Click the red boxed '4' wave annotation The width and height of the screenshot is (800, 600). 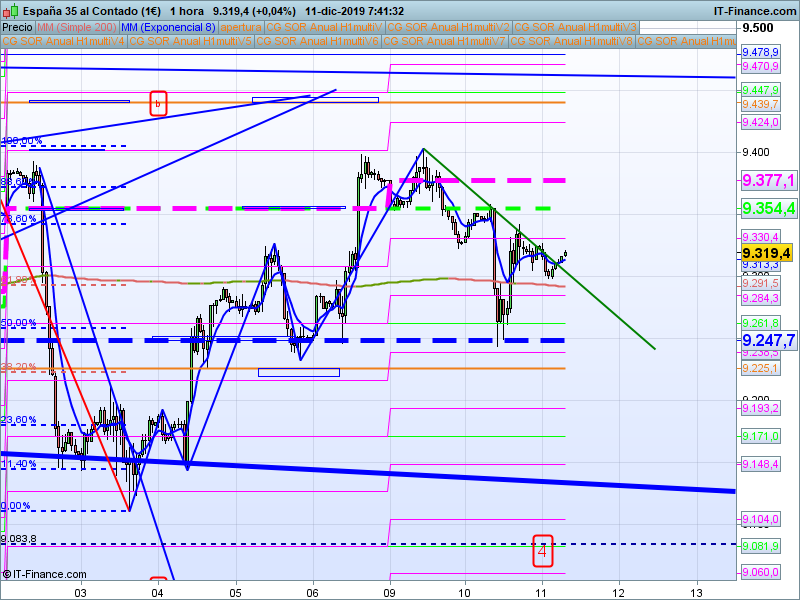pos(543,551)
